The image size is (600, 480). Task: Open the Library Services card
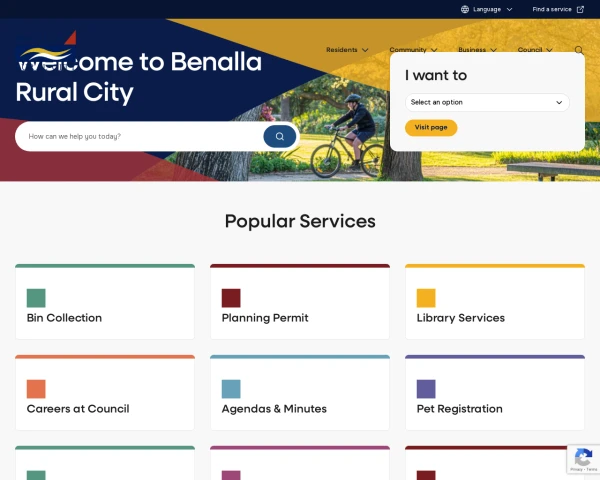[x=495, y=302]
